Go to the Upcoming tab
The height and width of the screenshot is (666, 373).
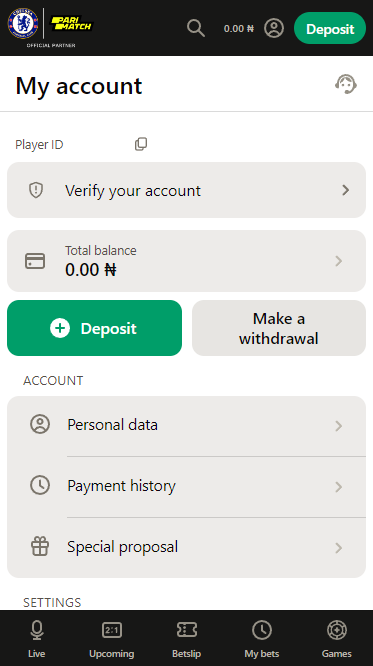tap(112, 638)
